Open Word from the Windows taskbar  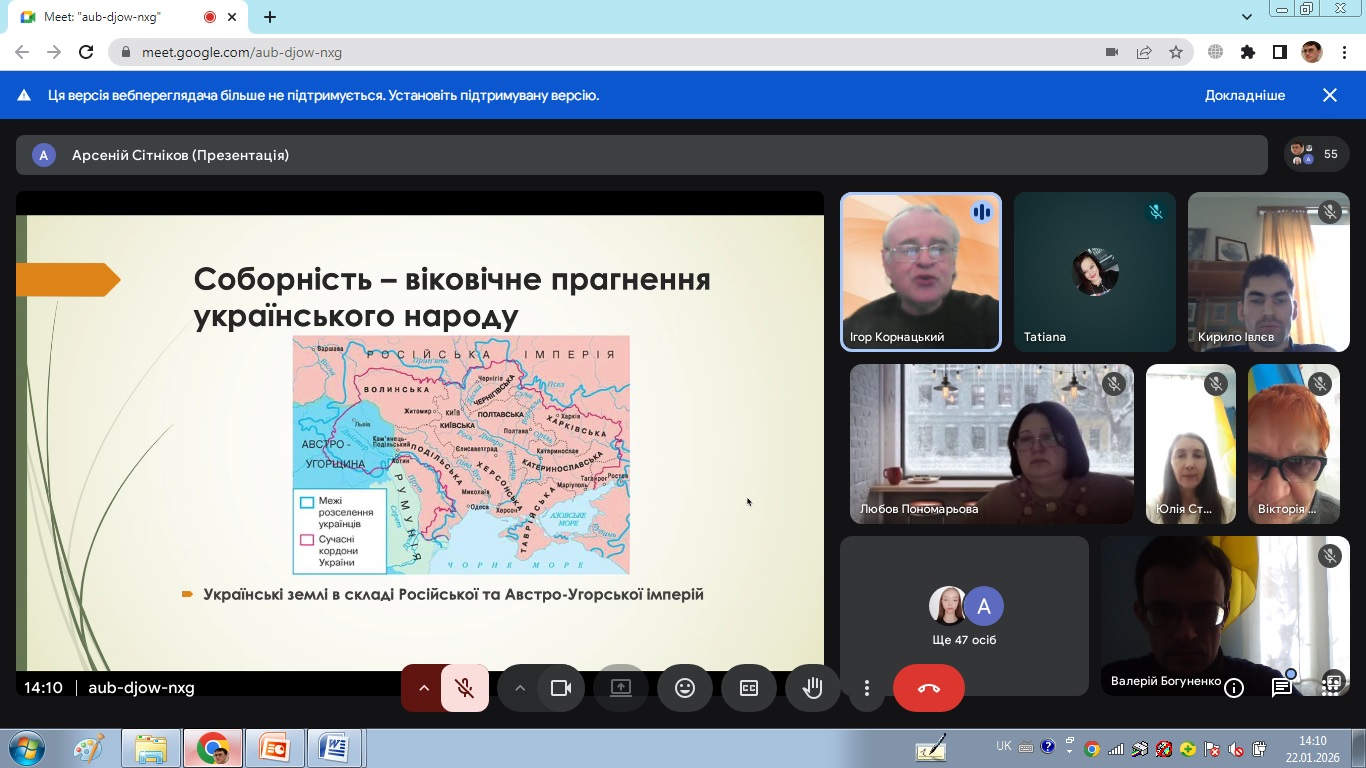333,748
